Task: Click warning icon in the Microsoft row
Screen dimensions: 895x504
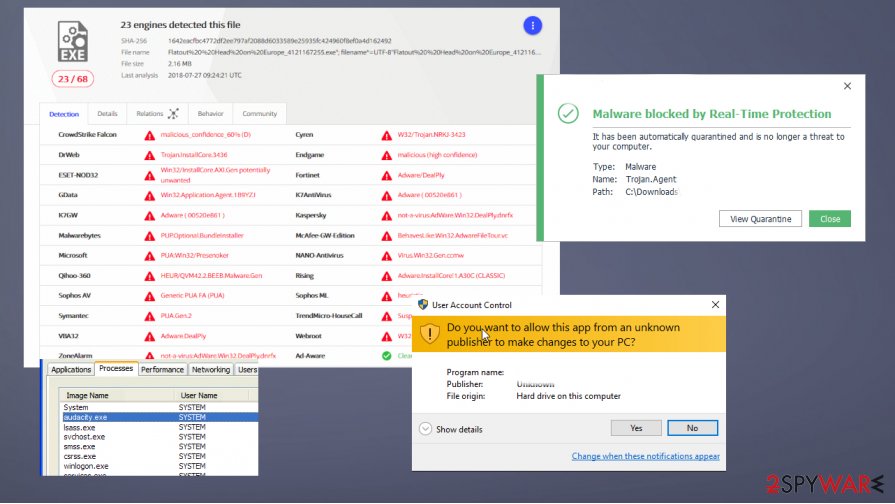Action: click(150, 256)
